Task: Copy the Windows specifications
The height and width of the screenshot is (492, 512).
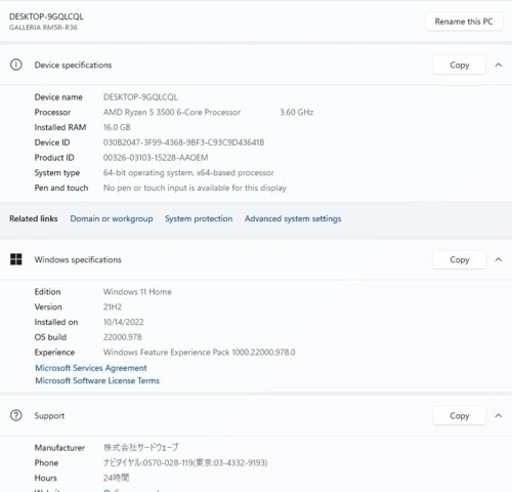Action: pyautogui.click(x=459, y=260)
